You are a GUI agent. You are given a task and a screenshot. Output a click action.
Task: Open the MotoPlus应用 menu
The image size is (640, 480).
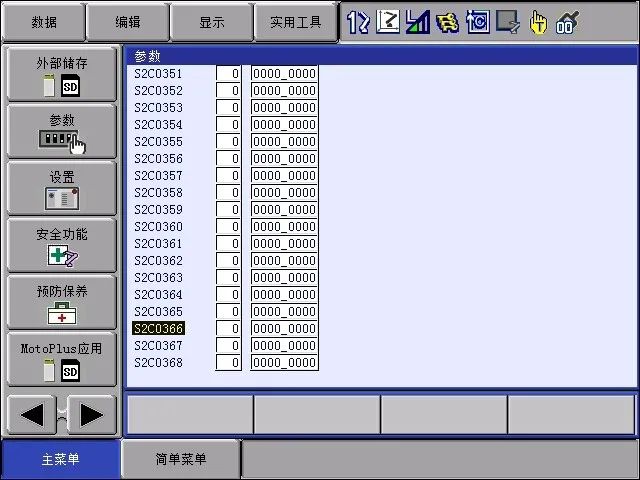coord(61,360)
